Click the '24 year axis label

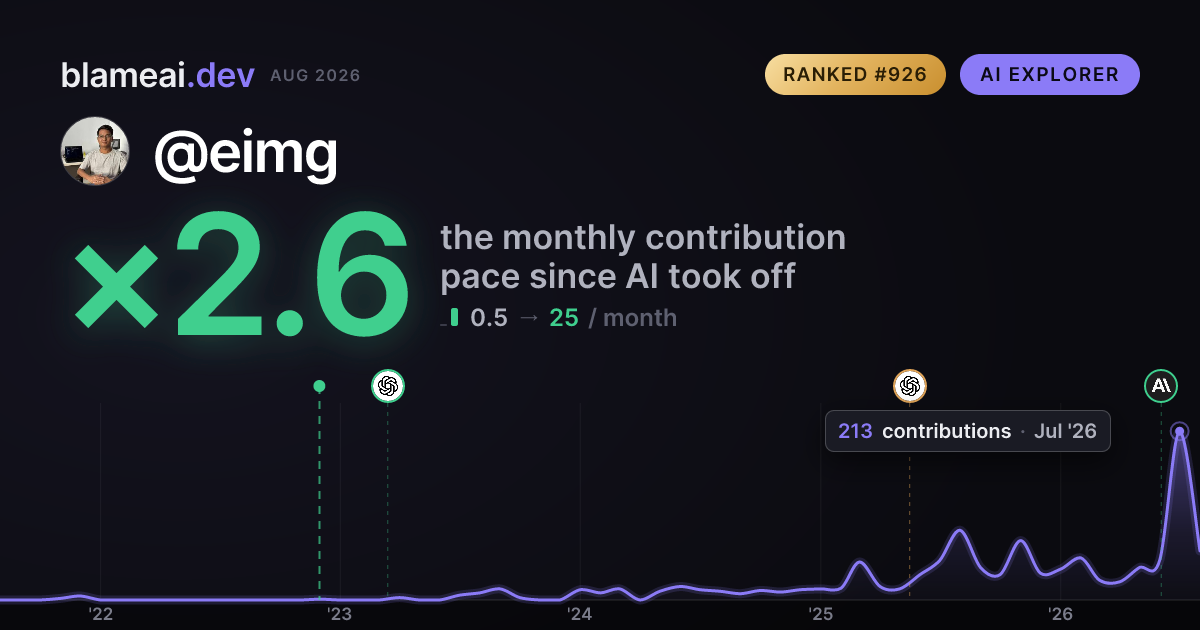click(x=580, y=613)
